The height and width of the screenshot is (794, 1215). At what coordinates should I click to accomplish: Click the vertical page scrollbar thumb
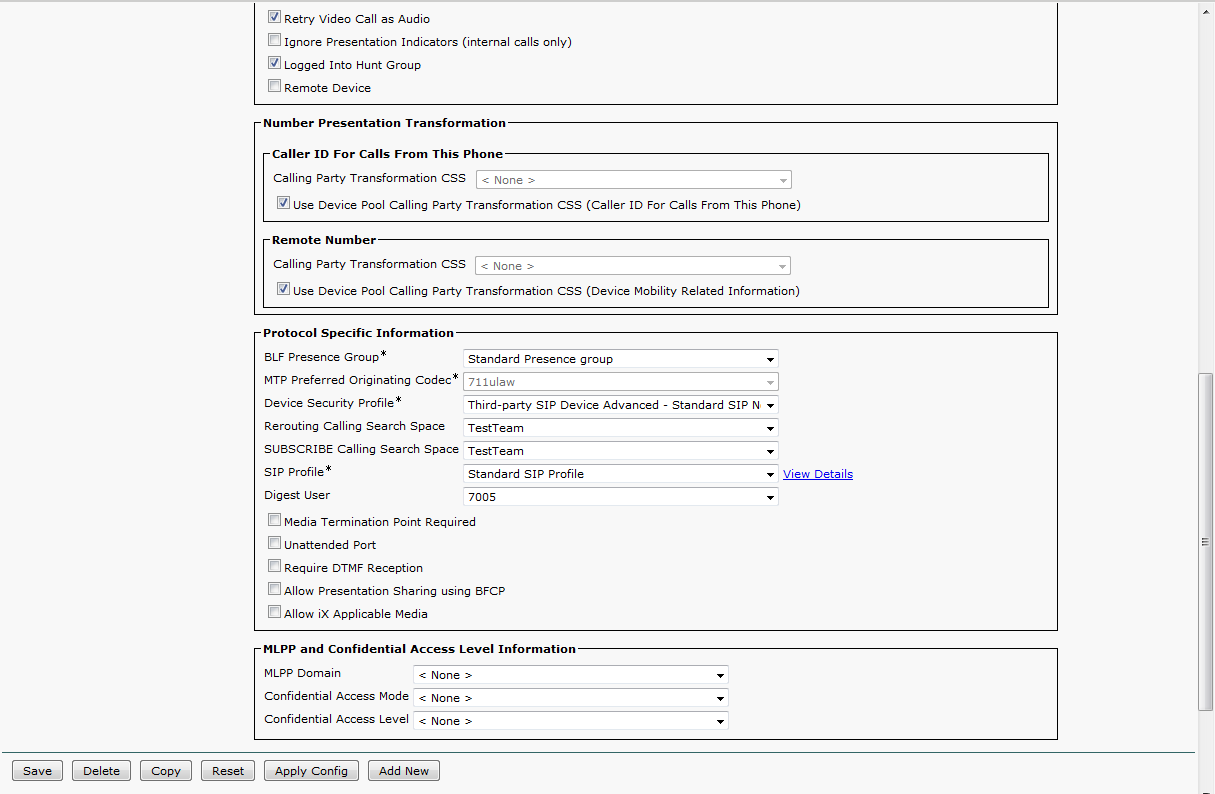pyautogui.click(x=1205, y=541)
